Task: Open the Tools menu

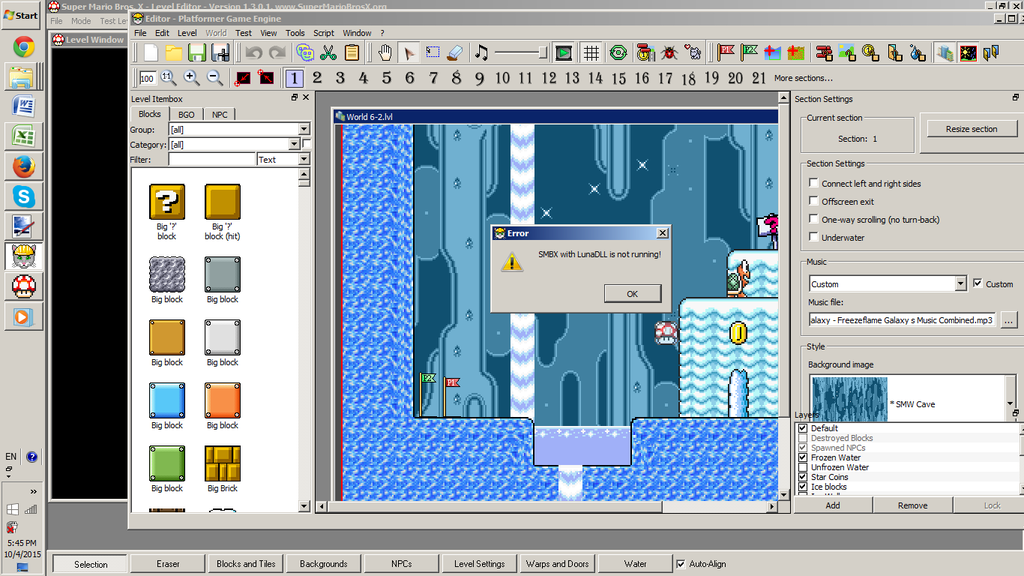Action: (x=295, y=33)
